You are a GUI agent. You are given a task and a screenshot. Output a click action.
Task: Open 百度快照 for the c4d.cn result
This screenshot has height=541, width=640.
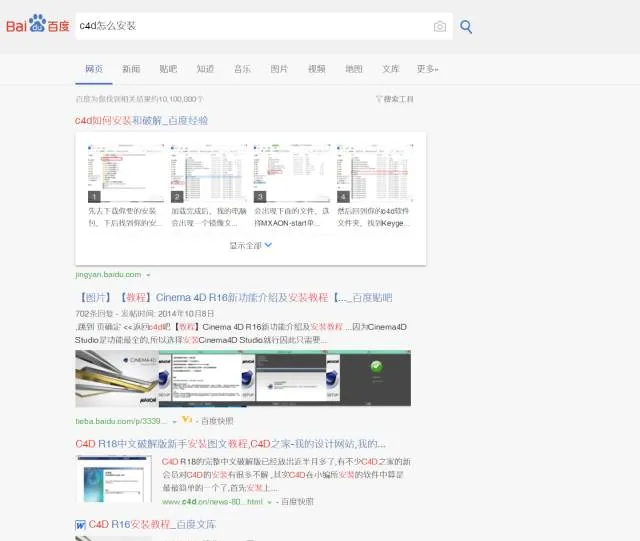click(297, 502)
